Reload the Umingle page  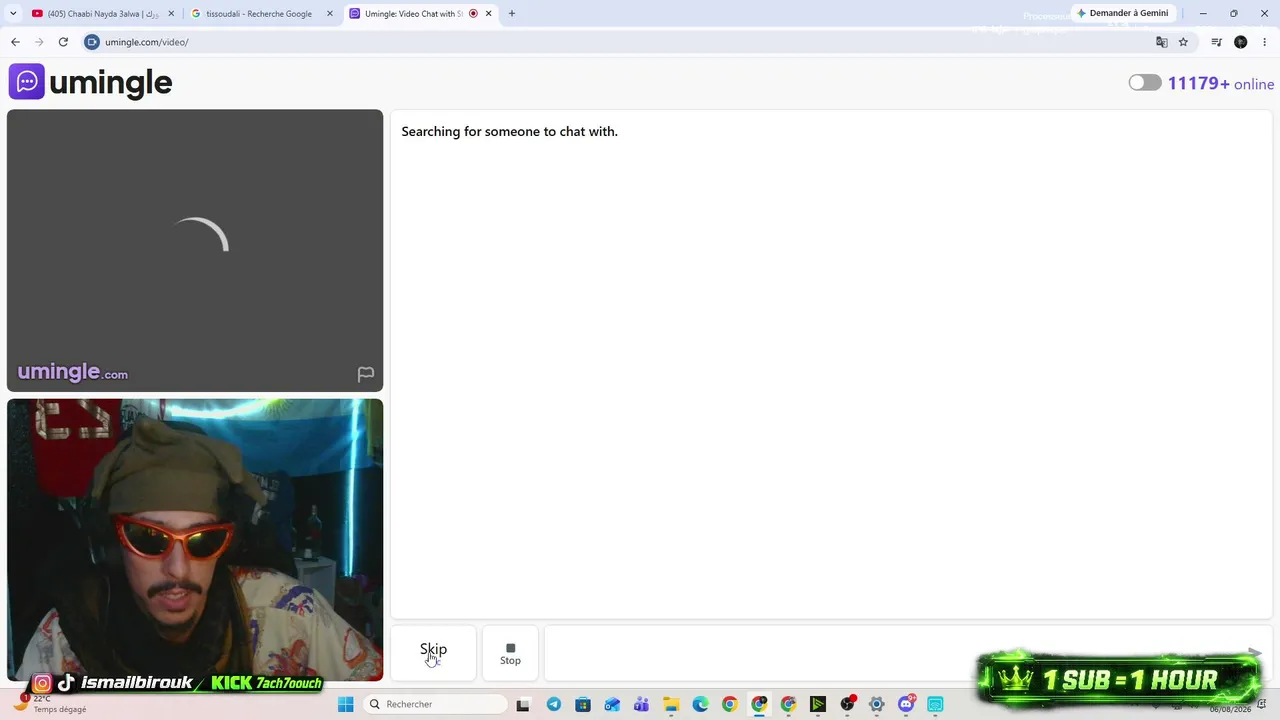[63, 42]
